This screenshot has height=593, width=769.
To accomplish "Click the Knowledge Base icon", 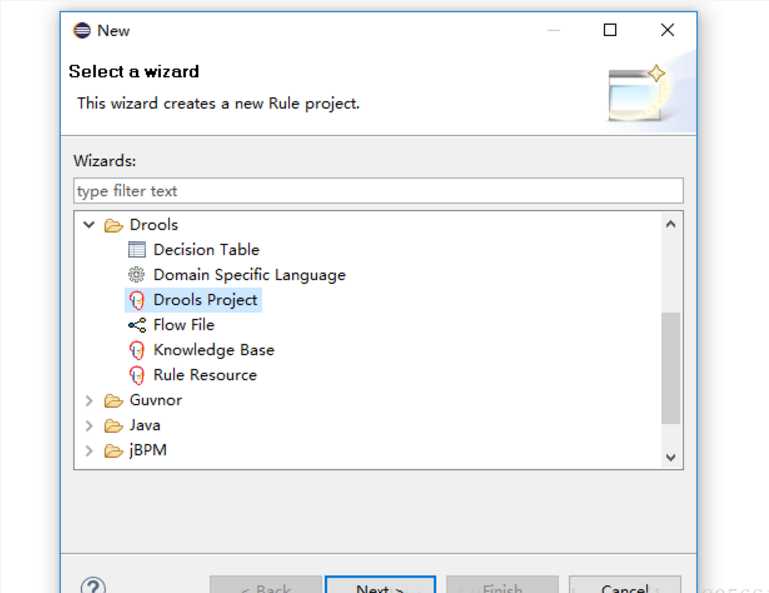I will pyautogui.click(x=137, y=350).
